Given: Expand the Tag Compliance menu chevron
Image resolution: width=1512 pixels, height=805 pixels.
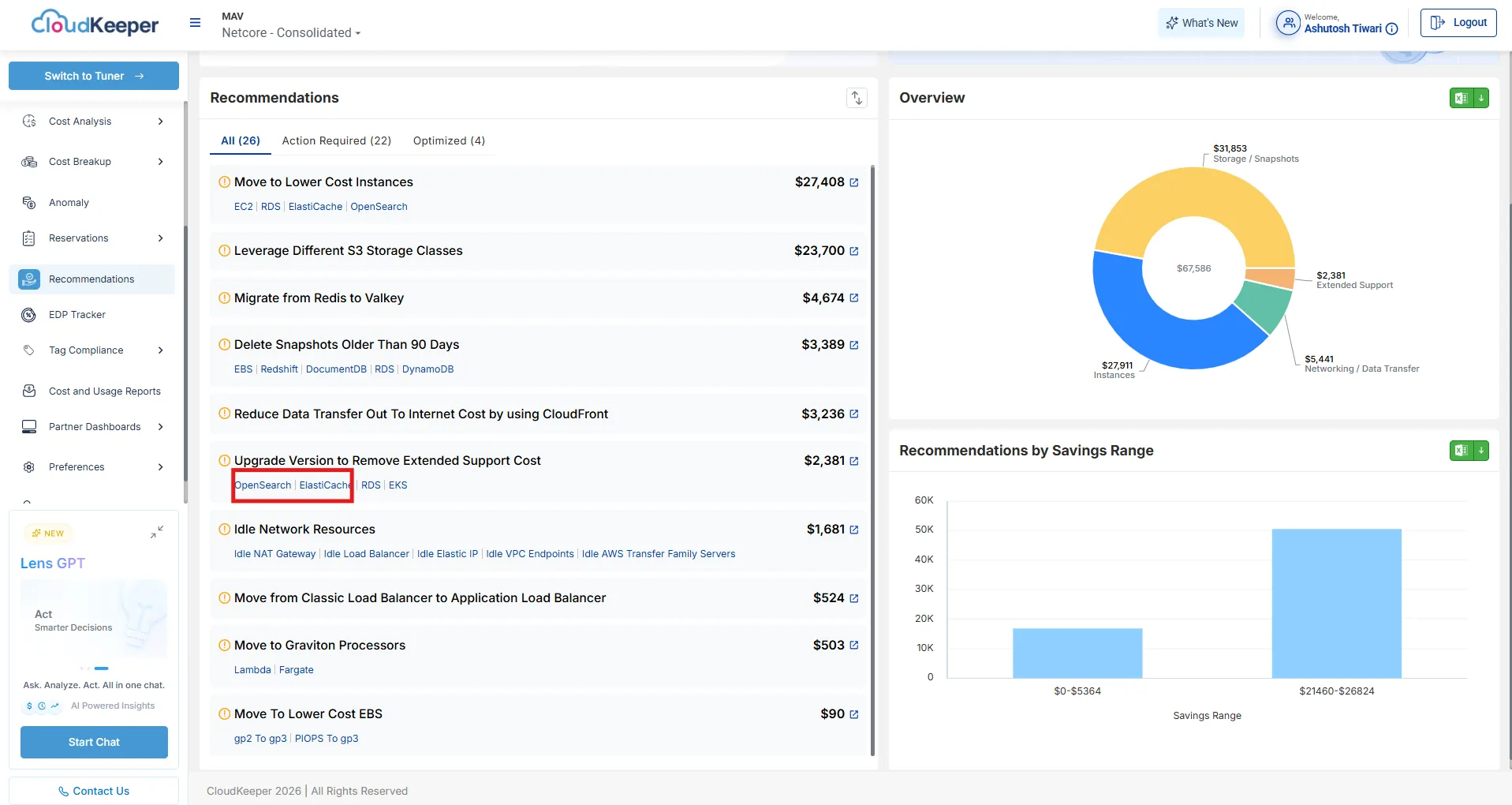Looking at the screenshot, I should pos(161,350).
